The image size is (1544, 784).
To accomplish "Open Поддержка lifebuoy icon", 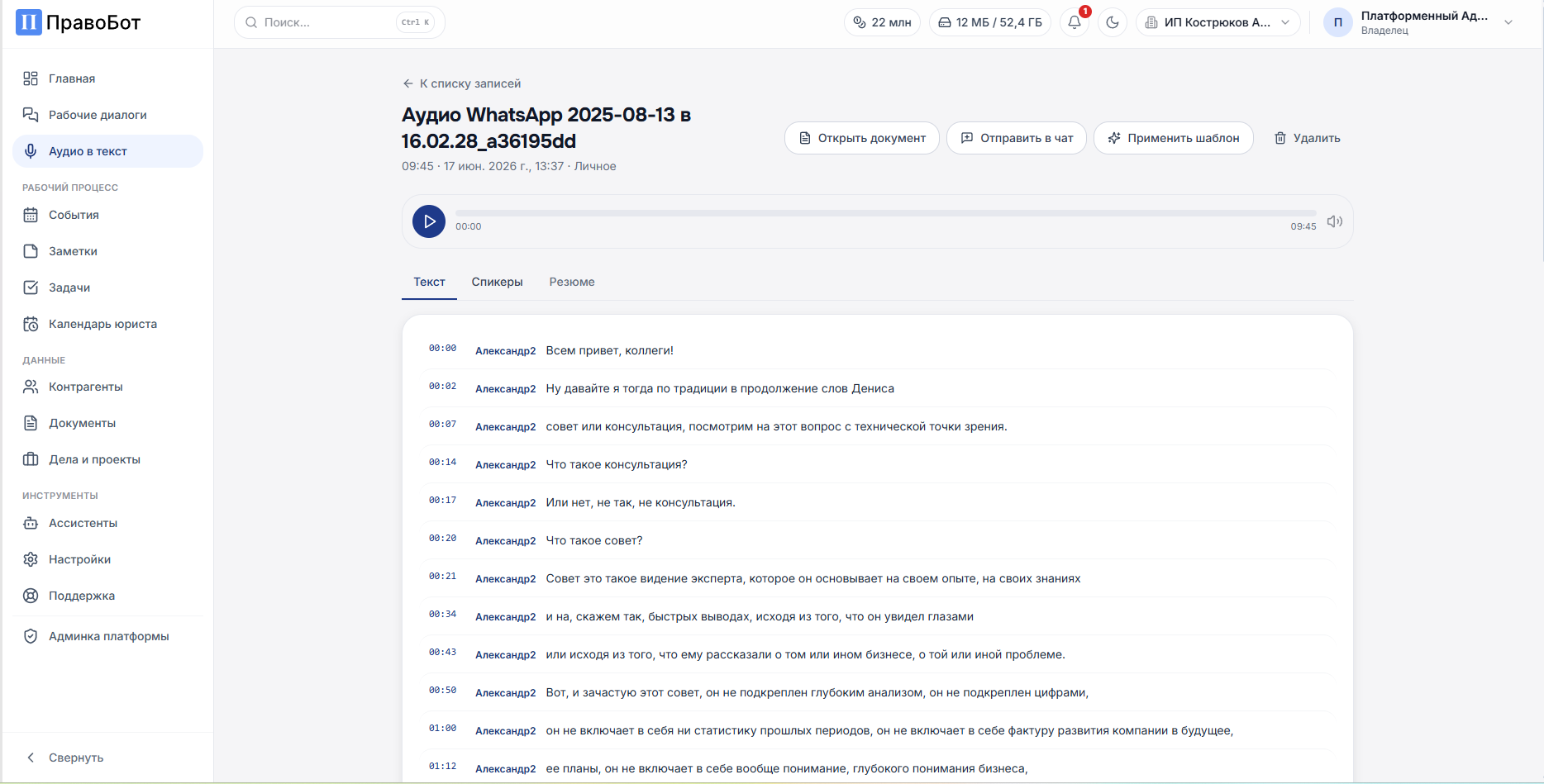I will 31,596.
